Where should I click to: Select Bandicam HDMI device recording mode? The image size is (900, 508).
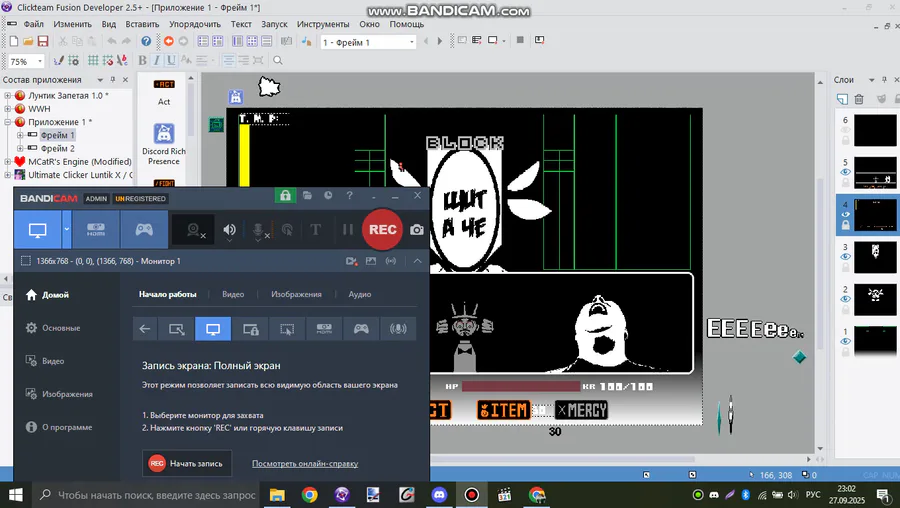[x=96, y=230]
